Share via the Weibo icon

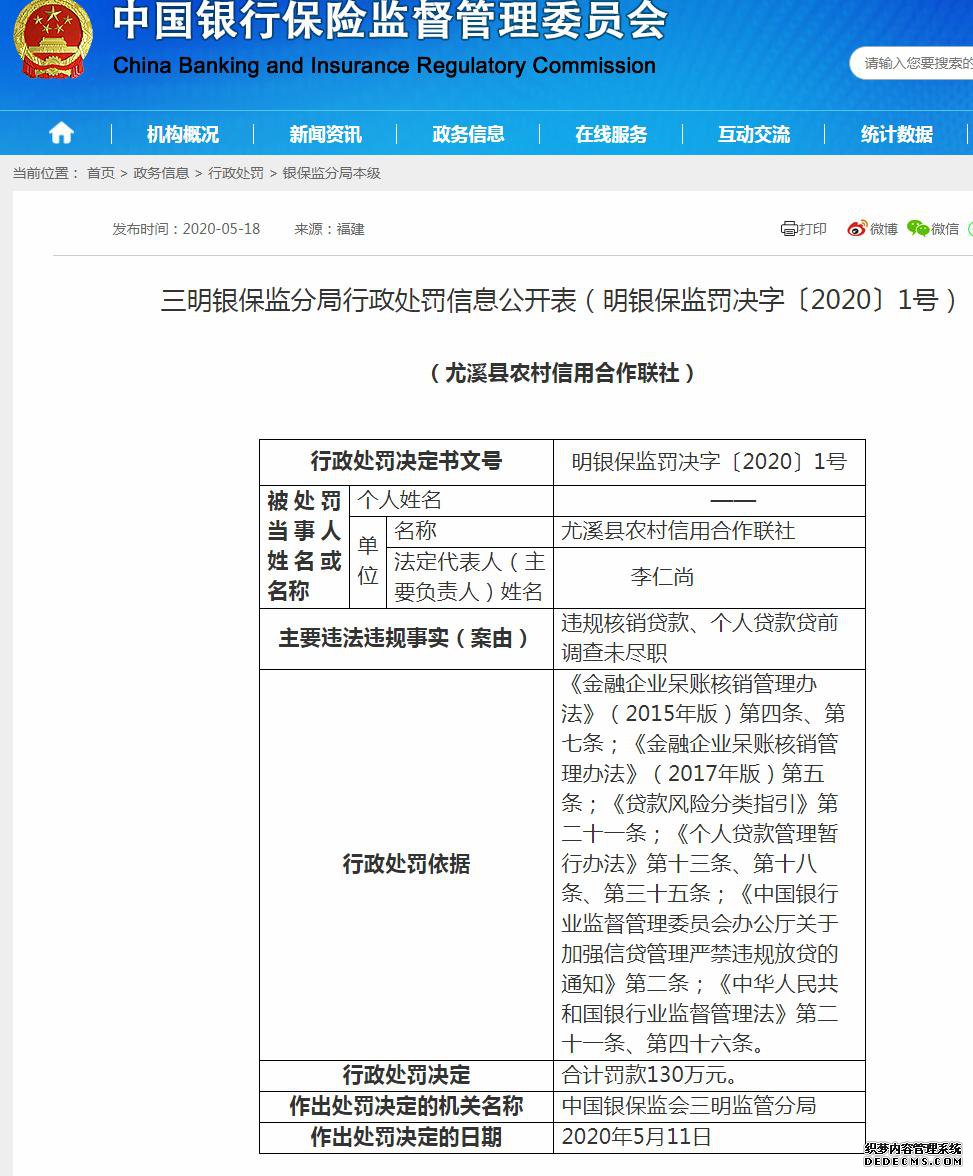click(857, 229)
